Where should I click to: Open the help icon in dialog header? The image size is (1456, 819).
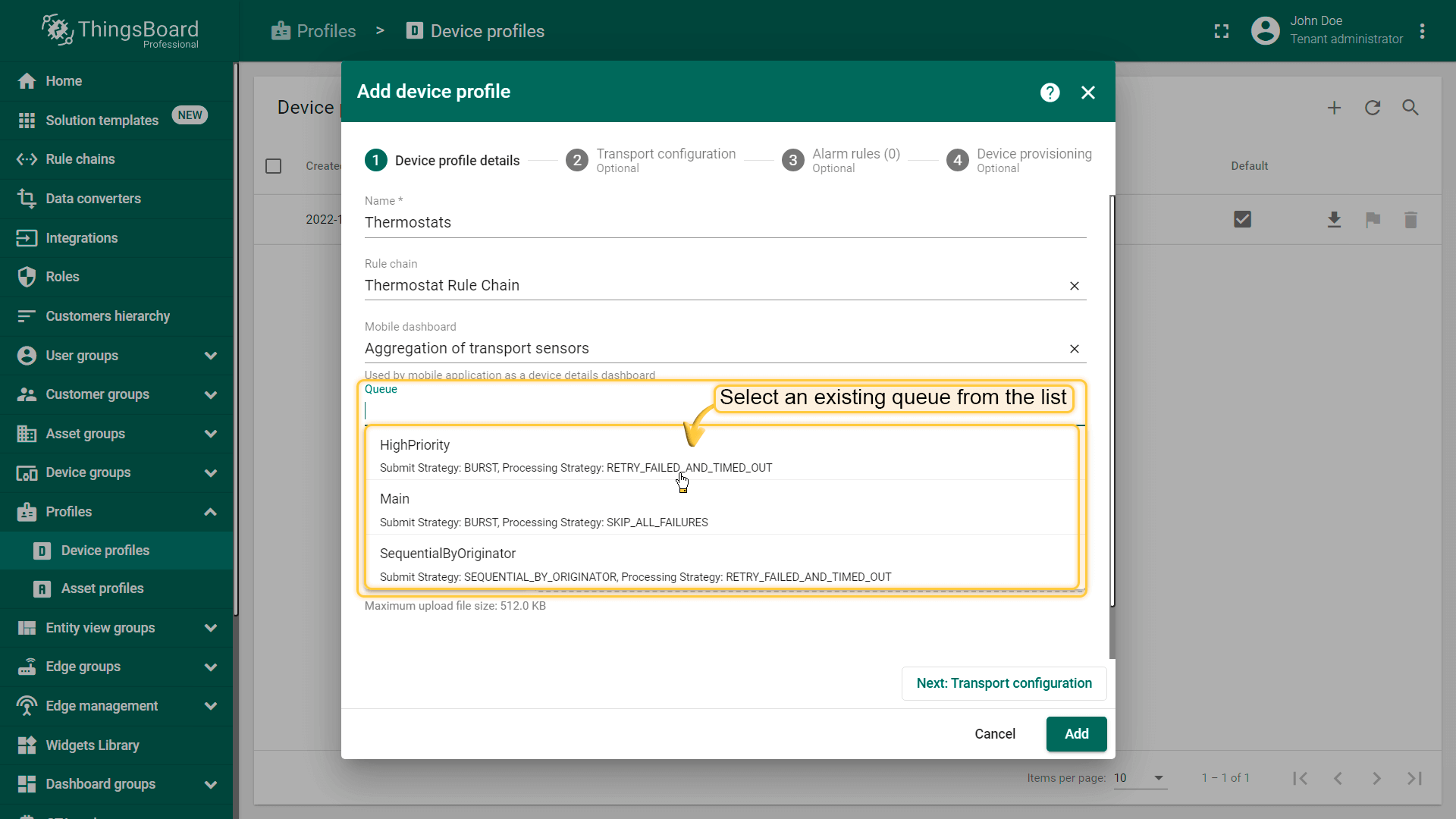pyautogui.click(x=1050, y=93)
